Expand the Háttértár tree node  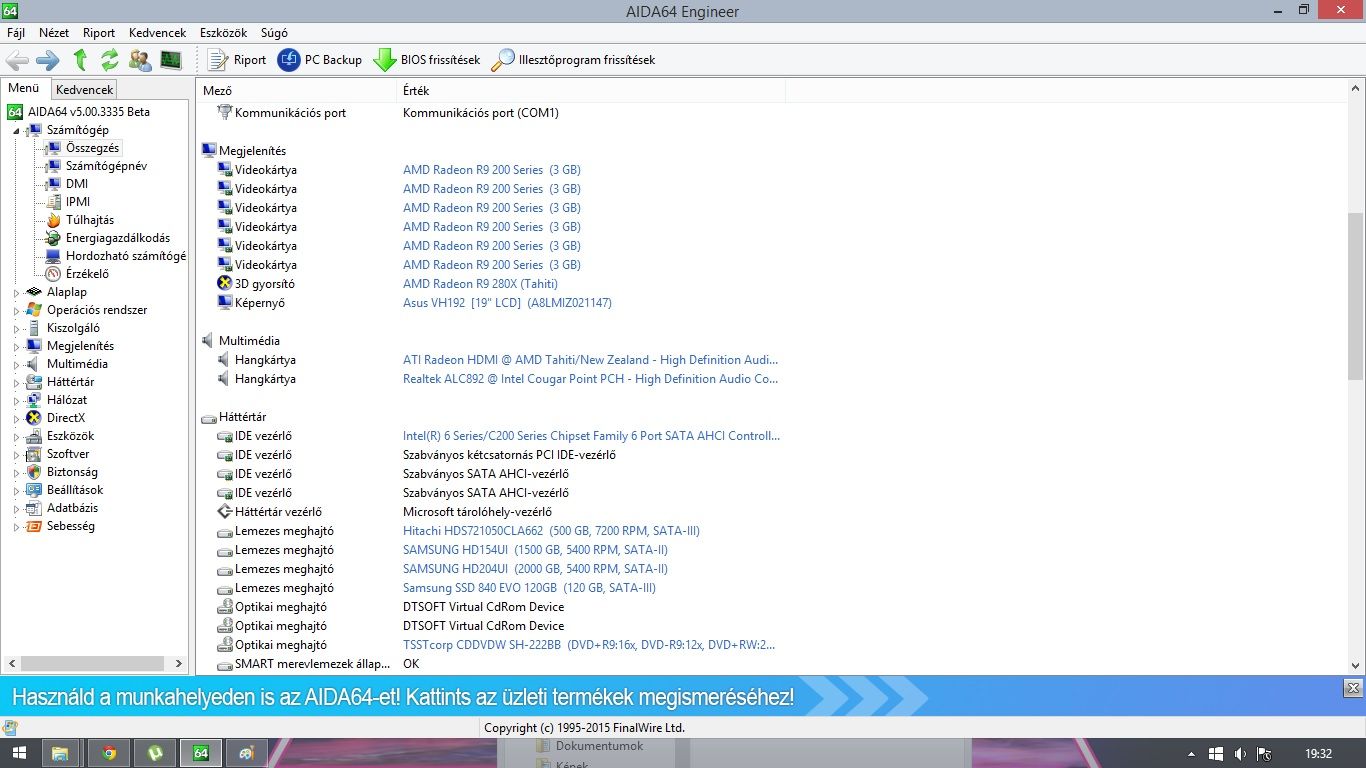[17, 382]
